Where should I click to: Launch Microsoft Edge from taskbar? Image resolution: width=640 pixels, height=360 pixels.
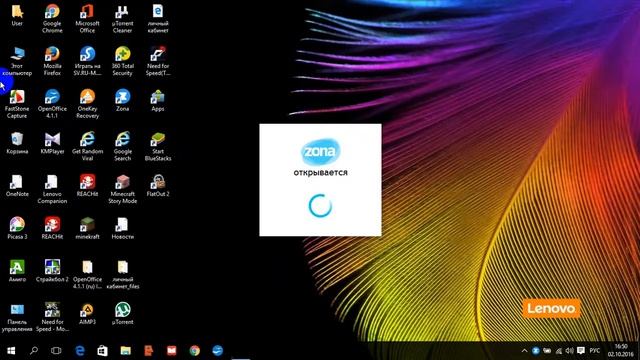(80, 351)
